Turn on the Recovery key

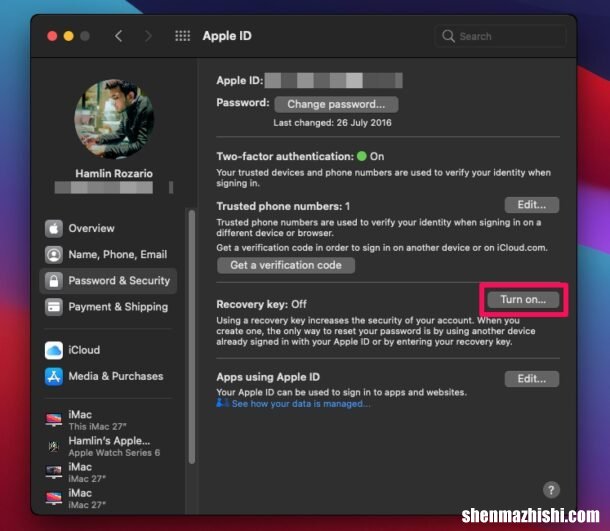(x=523, y=300)
